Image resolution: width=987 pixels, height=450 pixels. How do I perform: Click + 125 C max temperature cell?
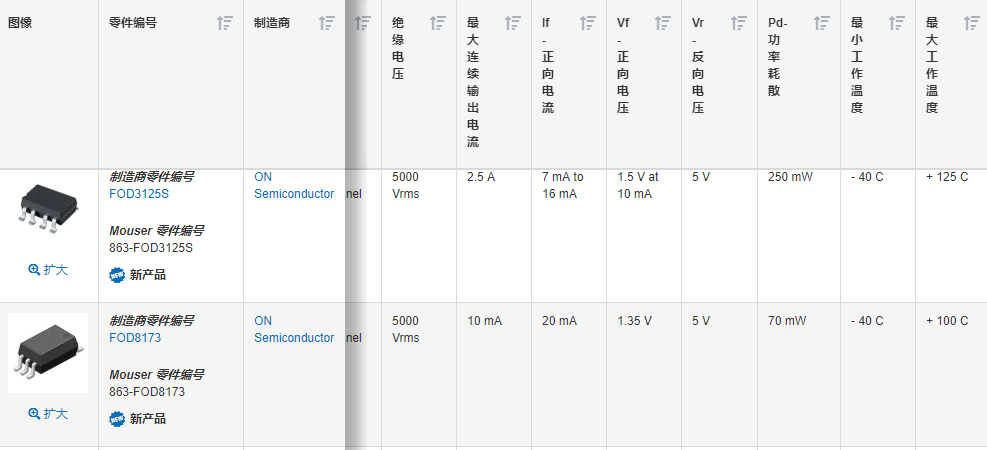tap(947, 177)
